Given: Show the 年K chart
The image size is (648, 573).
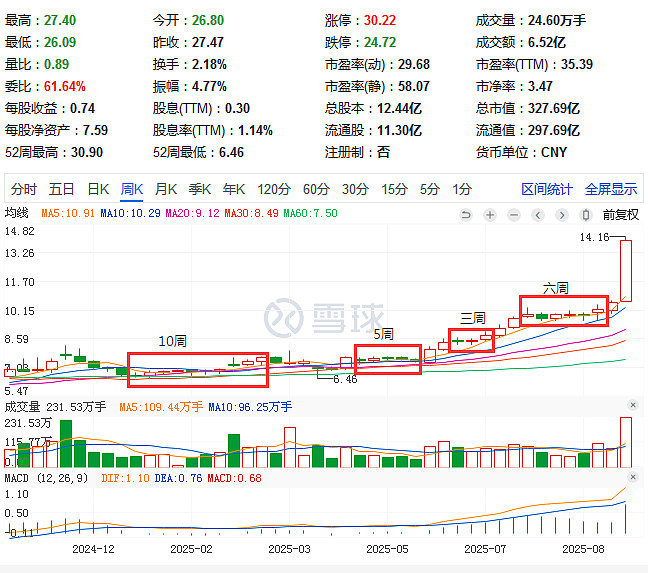Looking at the screenshot, I should 233,189.
